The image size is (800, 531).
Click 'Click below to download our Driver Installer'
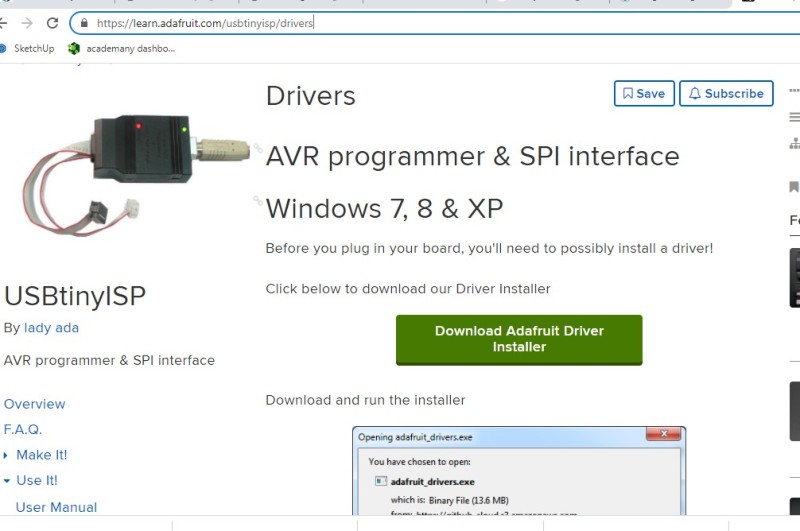coord(408,289)
